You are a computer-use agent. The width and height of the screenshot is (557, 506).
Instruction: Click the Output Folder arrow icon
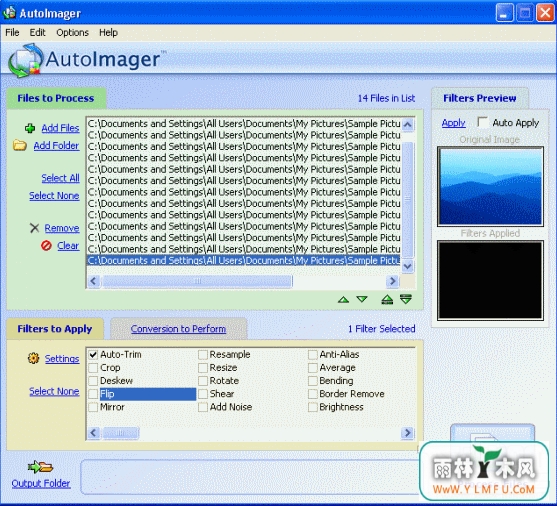pos(40,467)
